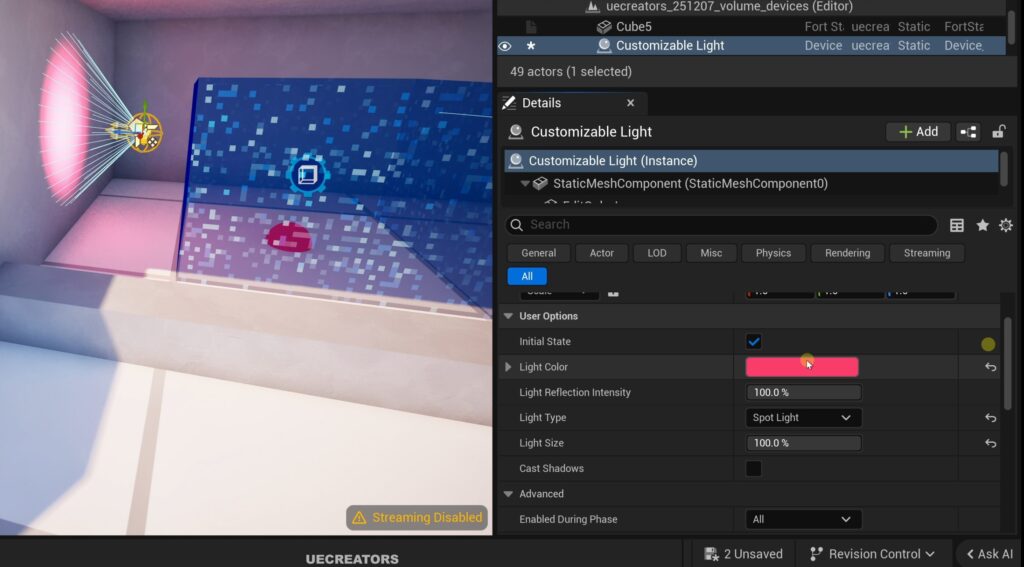Open the Blueprint hierarchy icon beside Add
This screenshot has width=1024, height=567.
pos(968,132)
